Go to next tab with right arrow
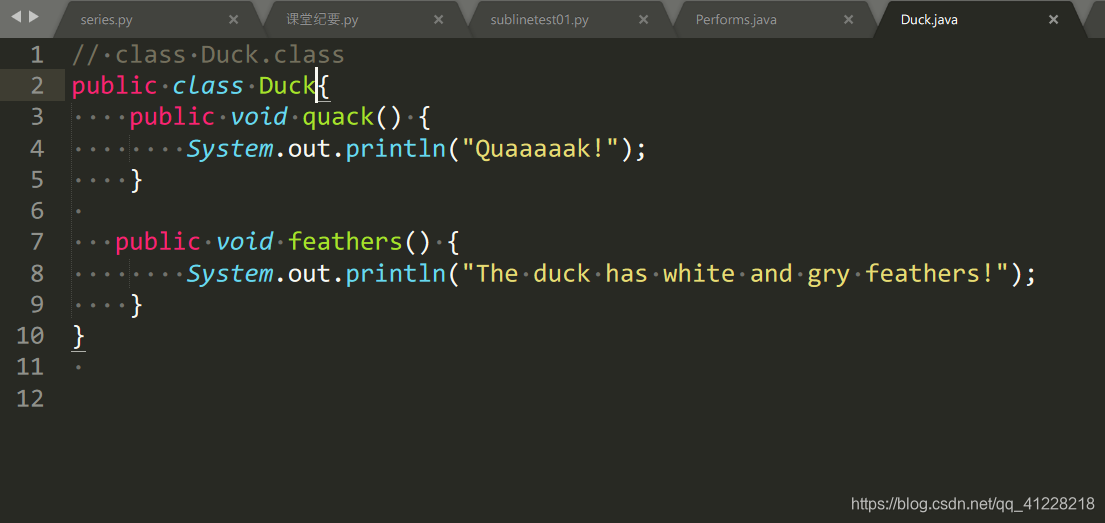Image resolution: width=1105 pixels, height=523 pixels. pyautogui.click(x=33, y=16)
